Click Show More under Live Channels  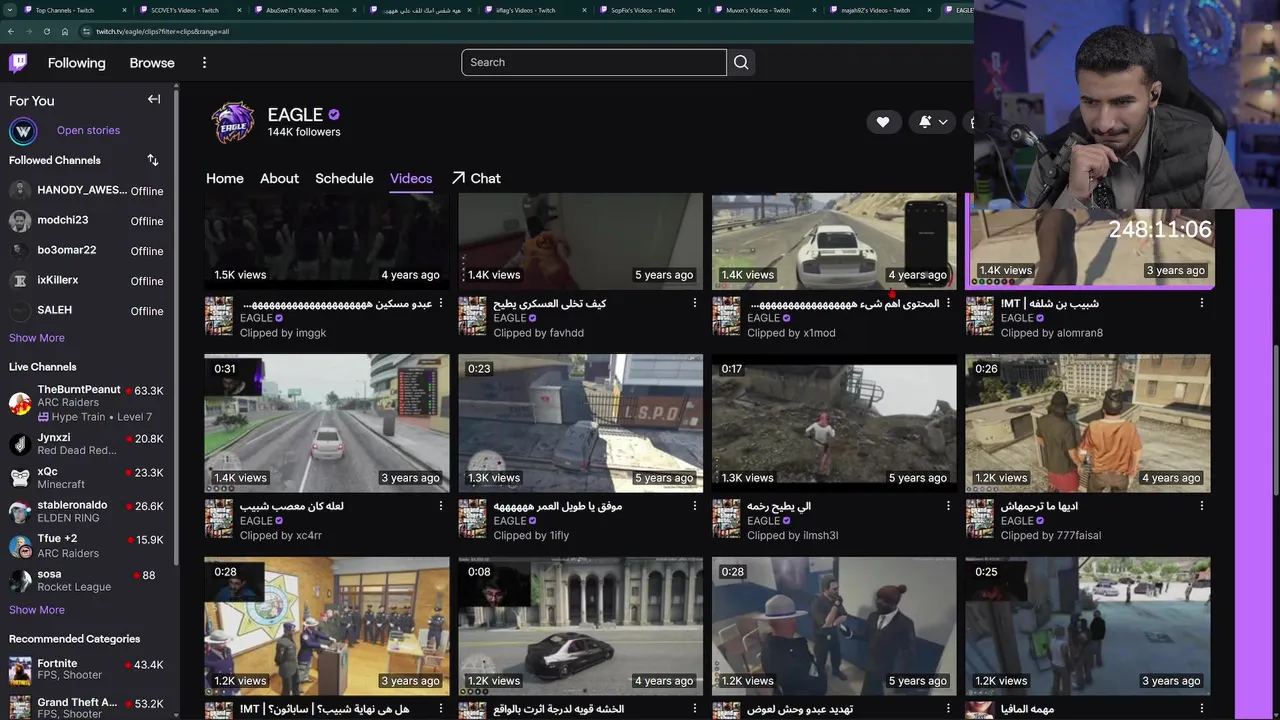pos(37,610)
